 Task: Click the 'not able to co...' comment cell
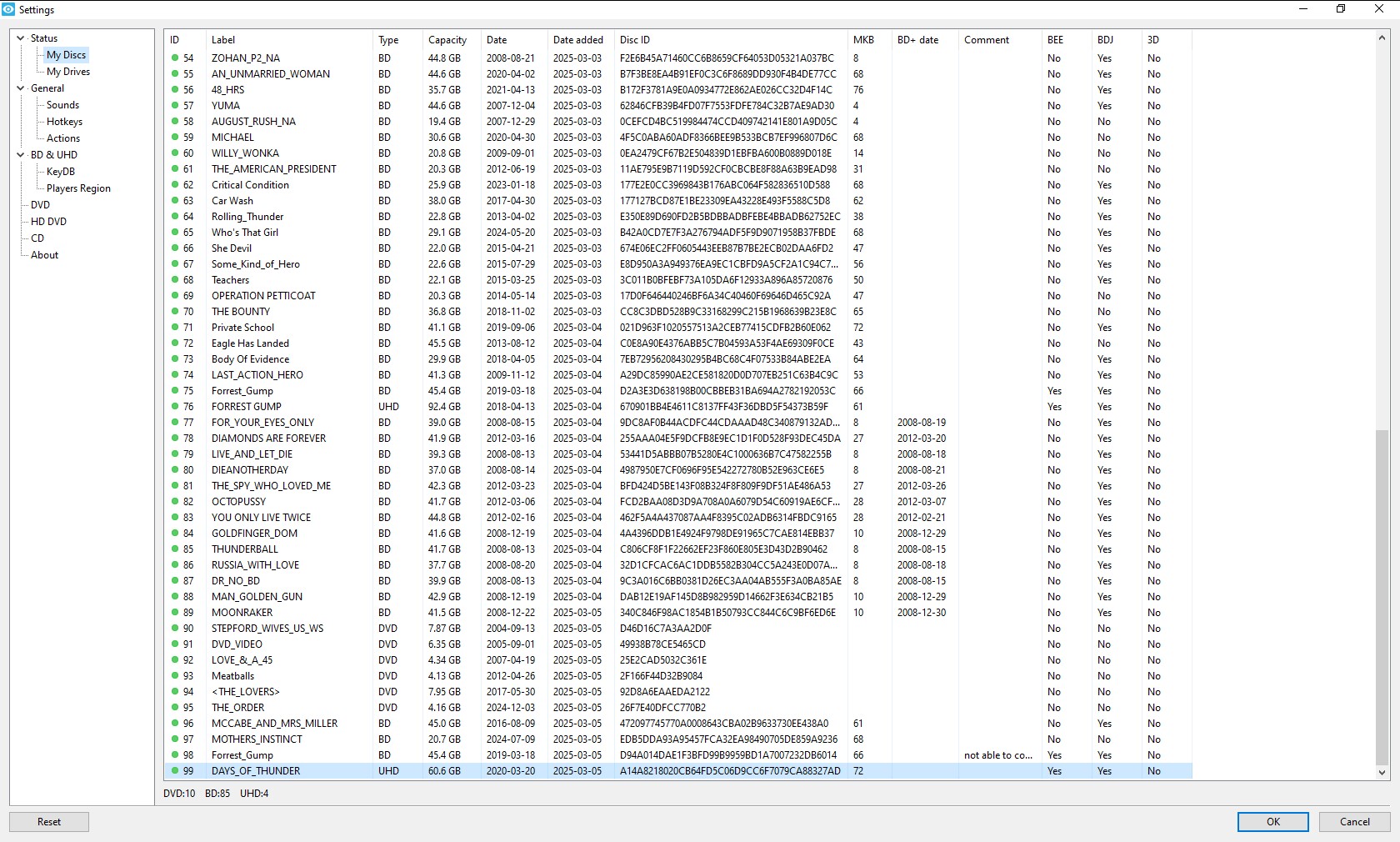[998, 755]
